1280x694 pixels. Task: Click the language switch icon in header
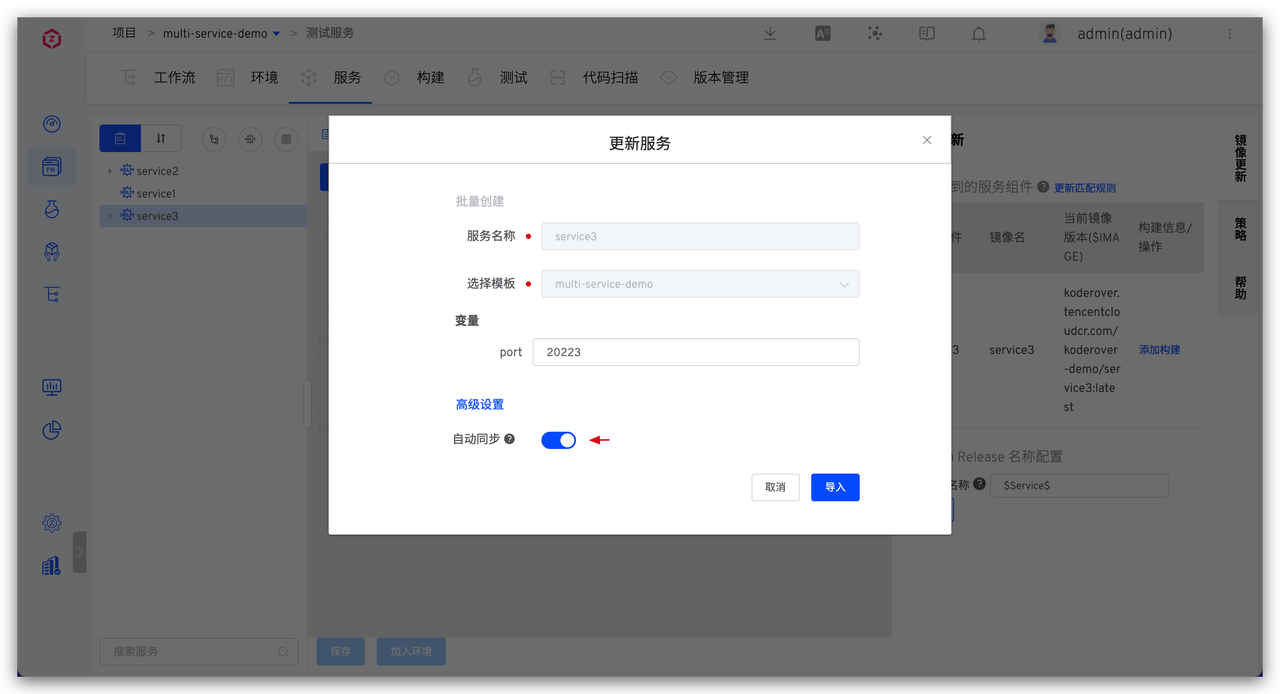pyautogui.click(x=823, y=33)
